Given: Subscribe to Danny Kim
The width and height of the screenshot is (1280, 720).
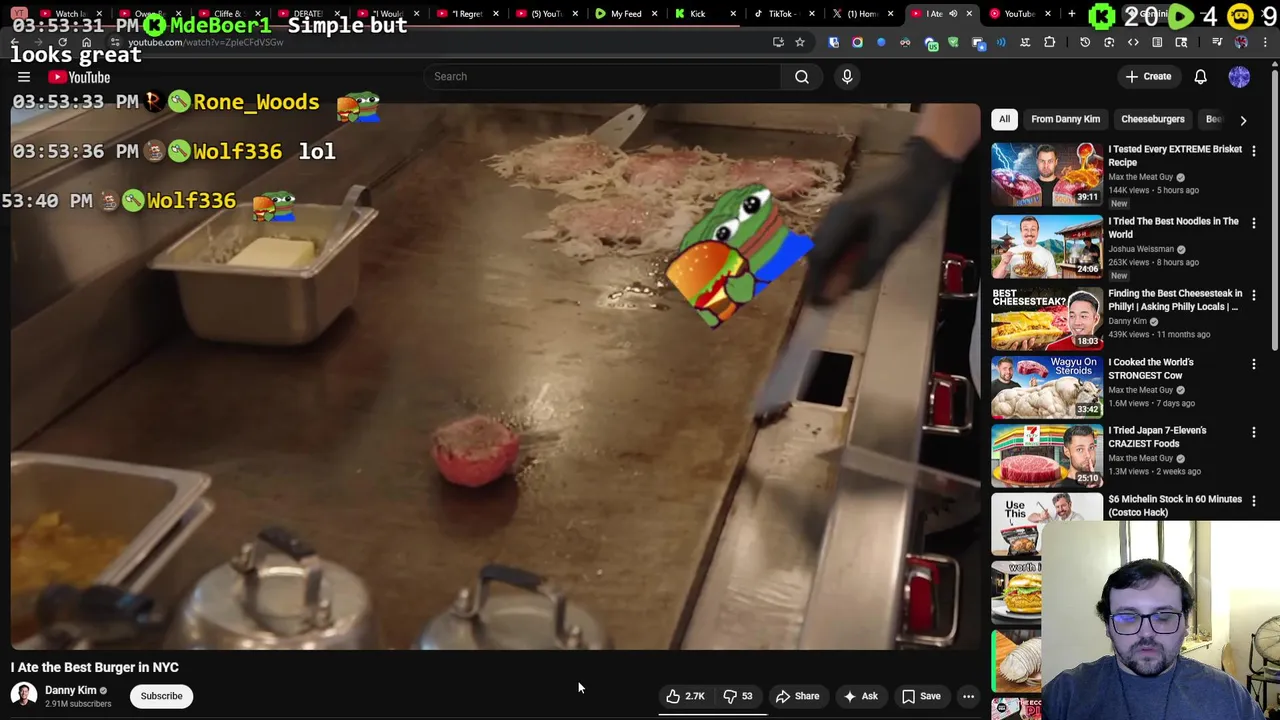Looking at the screenshot, I should pos(161,696).
